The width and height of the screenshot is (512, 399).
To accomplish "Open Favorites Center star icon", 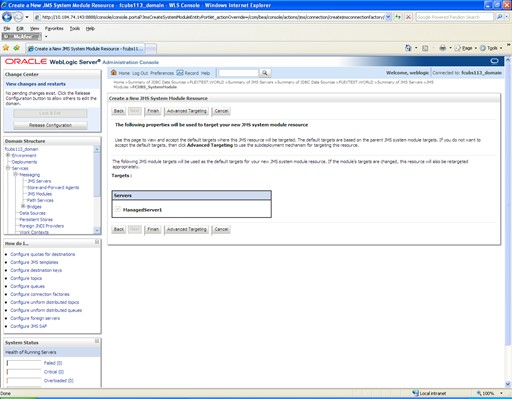I will (6, 48).
